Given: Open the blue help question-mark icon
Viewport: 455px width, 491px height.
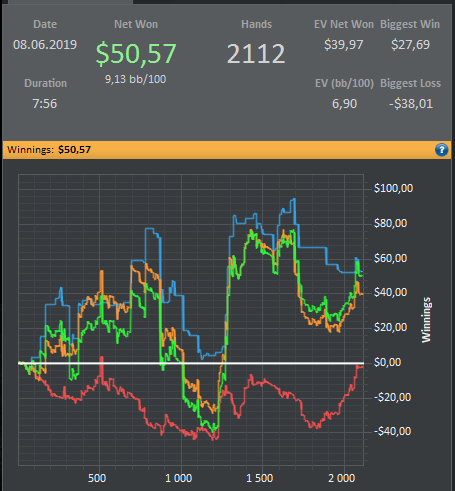Looking at the screenshot, I should [x=441, y=150].
